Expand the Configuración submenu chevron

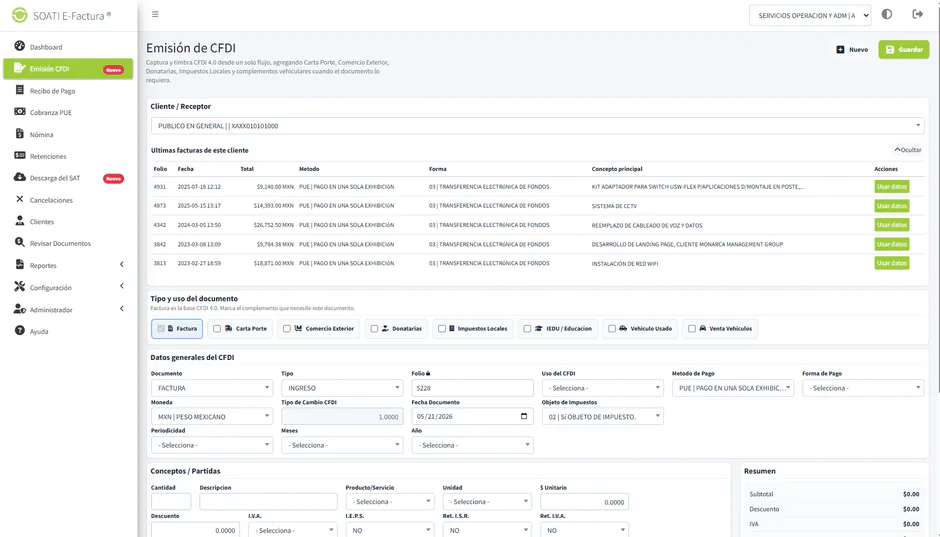pyautogui.click(x=122, y=286)
